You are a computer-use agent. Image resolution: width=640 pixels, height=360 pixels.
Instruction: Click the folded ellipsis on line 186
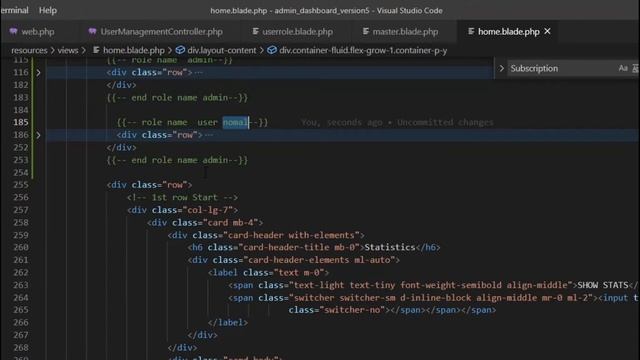pos(209,135)
